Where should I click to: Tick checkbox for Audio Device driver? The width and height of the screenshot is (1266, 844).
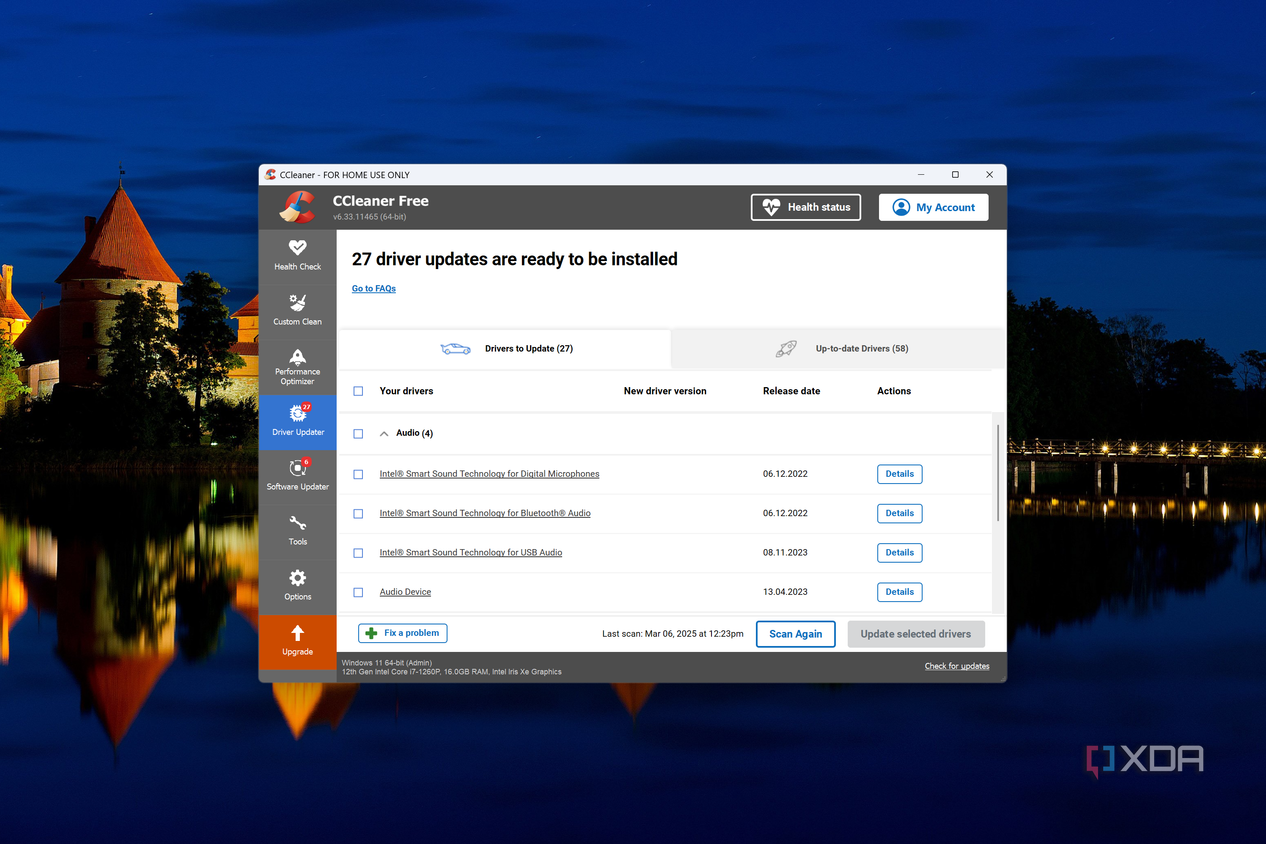point(358,592)
